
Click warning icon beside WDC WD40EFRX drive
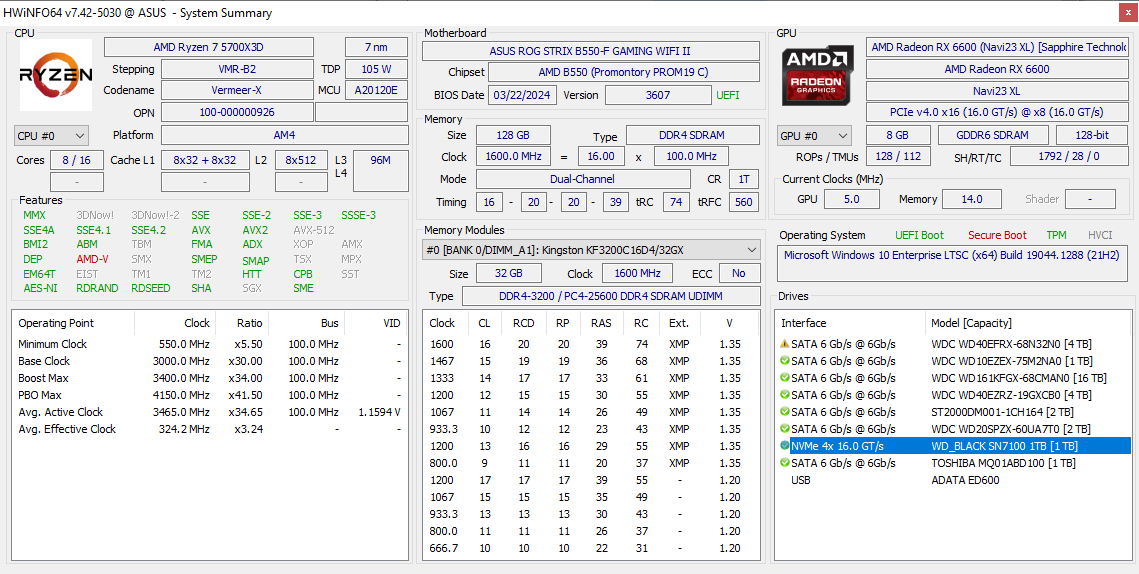click(x=785, y=344)
